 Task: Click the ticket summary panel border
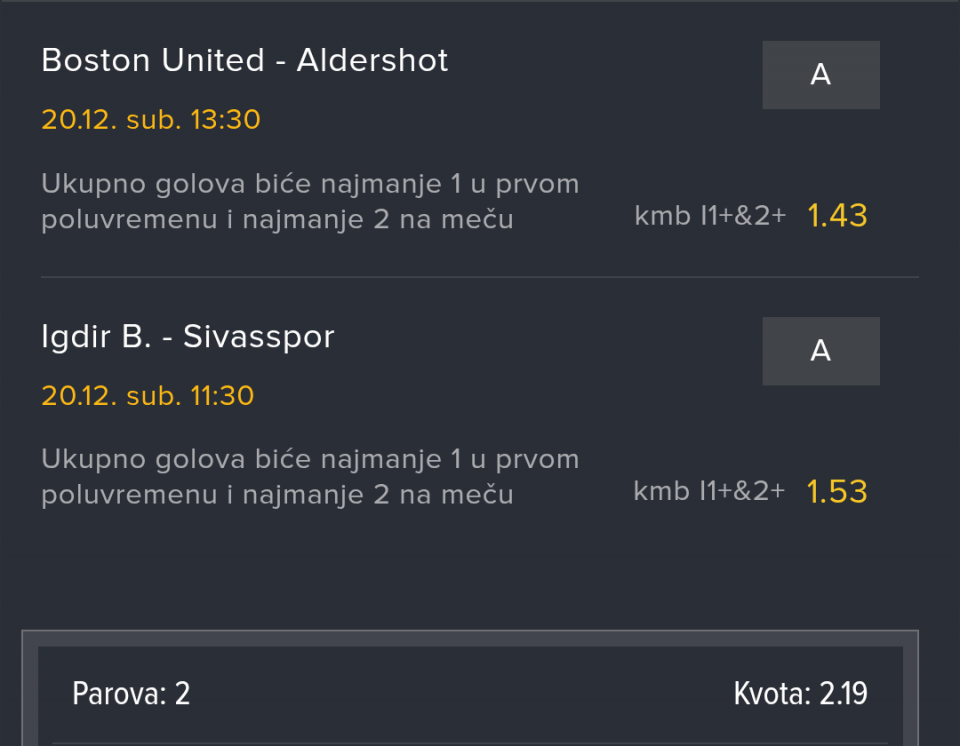[x=470, y=632]
